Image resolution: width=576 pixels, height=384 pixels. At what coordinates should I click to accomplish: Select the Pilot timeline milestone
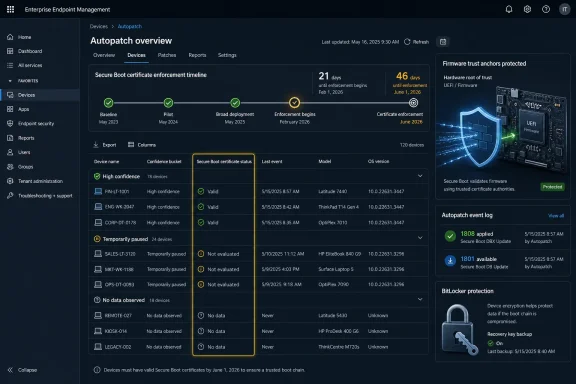(168, 103)
